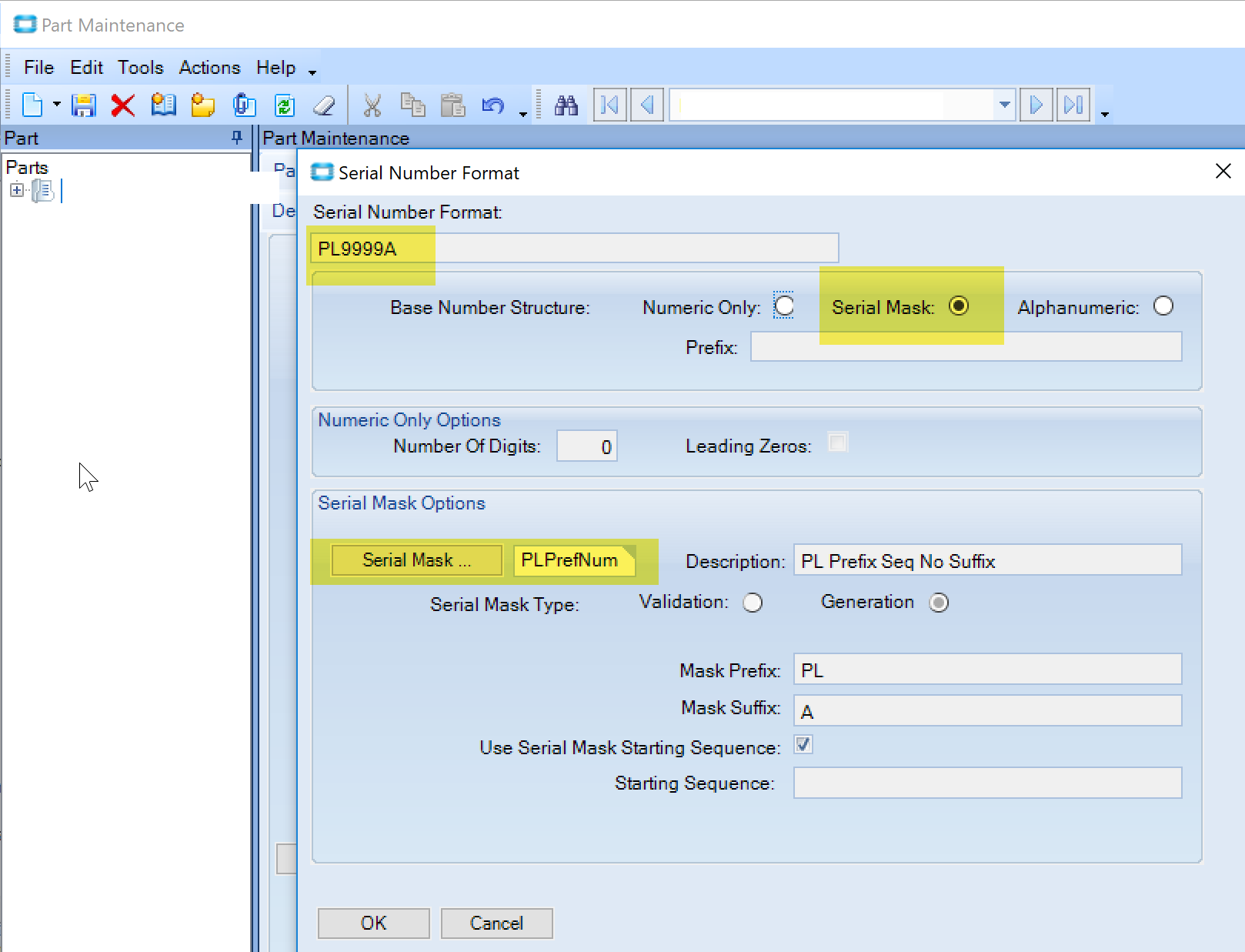Select Serial Mask radio button
The width and height of the screenshot is (1245, 952).
pos(959,306)
